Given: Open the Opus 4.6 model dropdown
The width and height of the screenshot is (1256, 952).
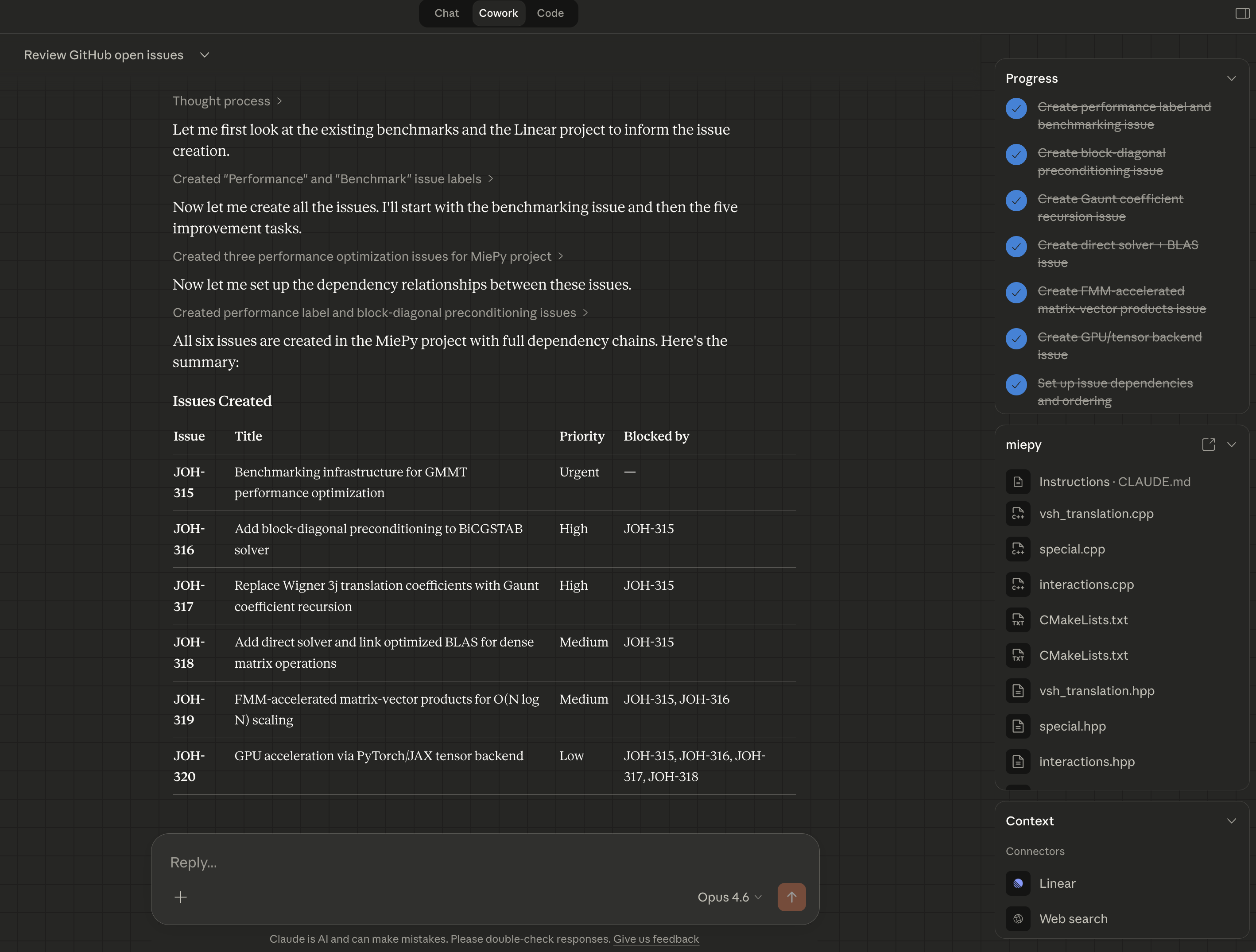Looking at the screenshot, I should [729, 897].
